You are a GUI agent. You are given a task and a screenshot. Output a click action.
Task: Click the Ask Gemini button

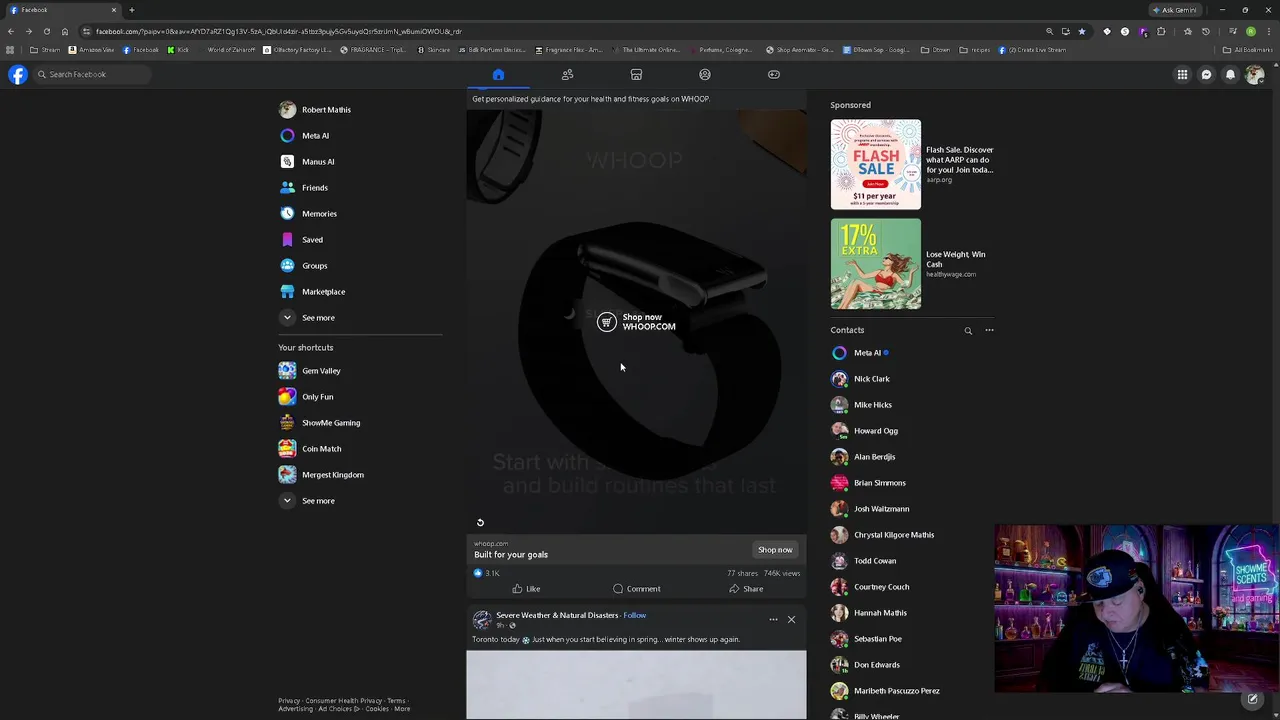[x=1175, y=10]
